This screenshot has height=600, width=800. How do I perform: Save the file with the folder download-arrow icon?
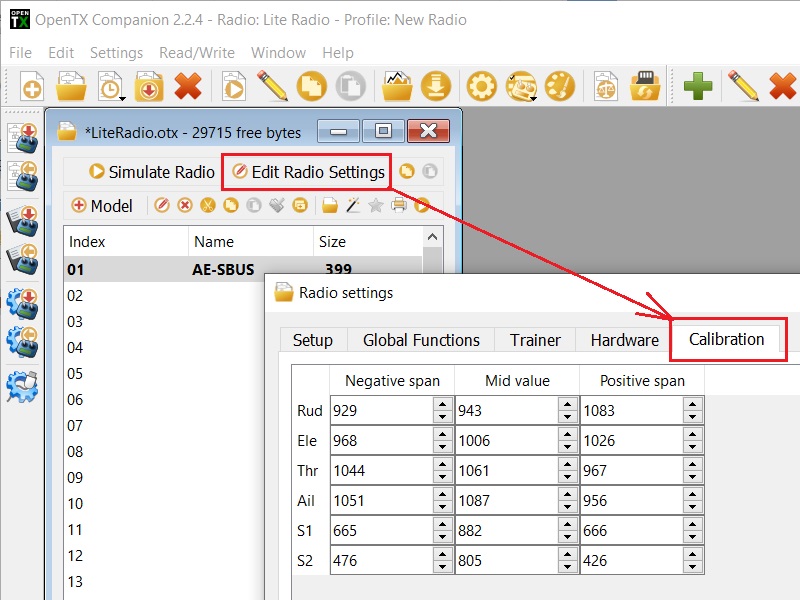[148, 86]
